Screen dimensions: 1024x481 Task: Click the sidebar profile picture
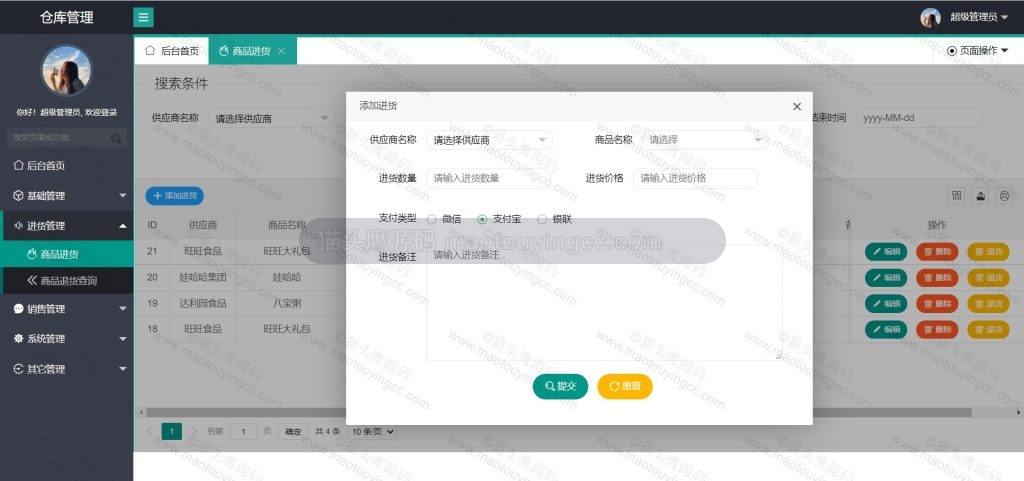pos(67,70)
